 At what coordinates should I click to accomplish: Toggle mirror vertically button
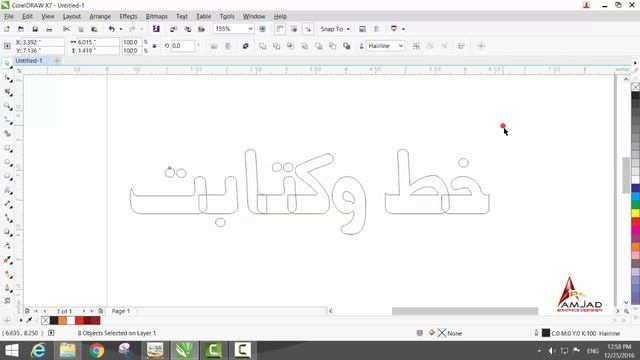tap(228, 46)
